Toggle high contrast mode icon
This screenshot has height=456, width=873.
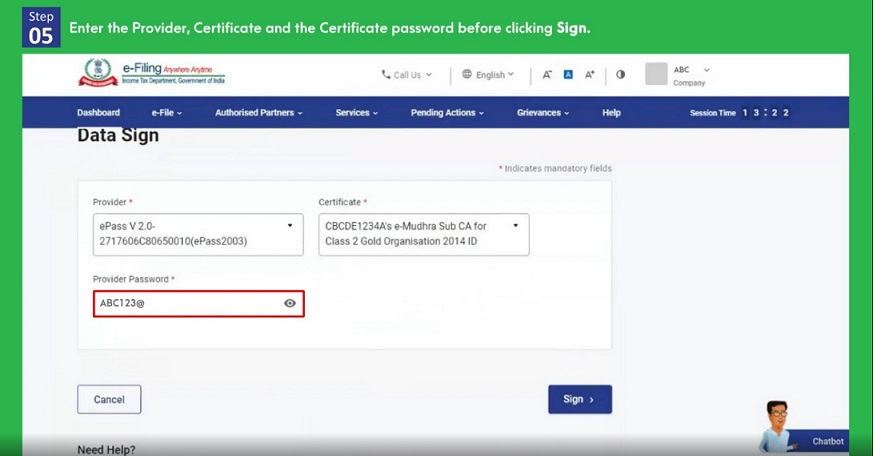[620, 74]
